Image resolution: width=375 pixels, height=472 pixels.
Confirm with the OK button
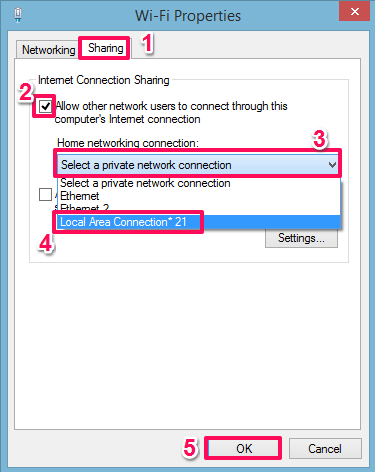pos(243,448)
